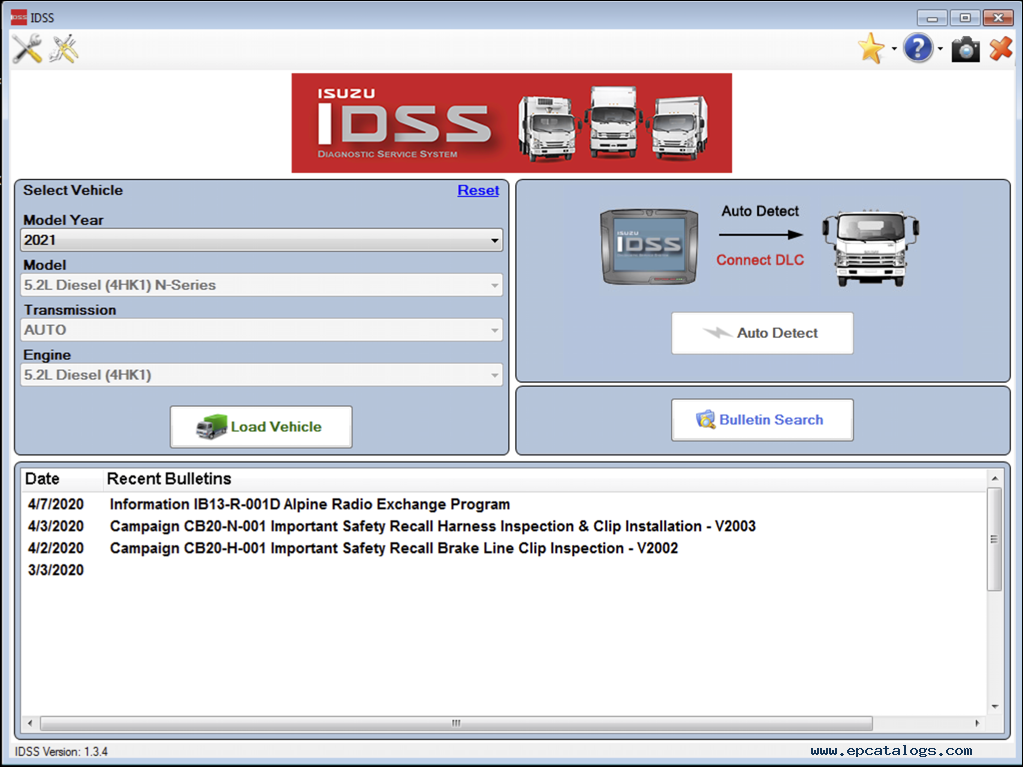The width and height of the screenshot is (1023, 767).
Task: Take a screenshot with the camera icon
Action: point(966,50)
